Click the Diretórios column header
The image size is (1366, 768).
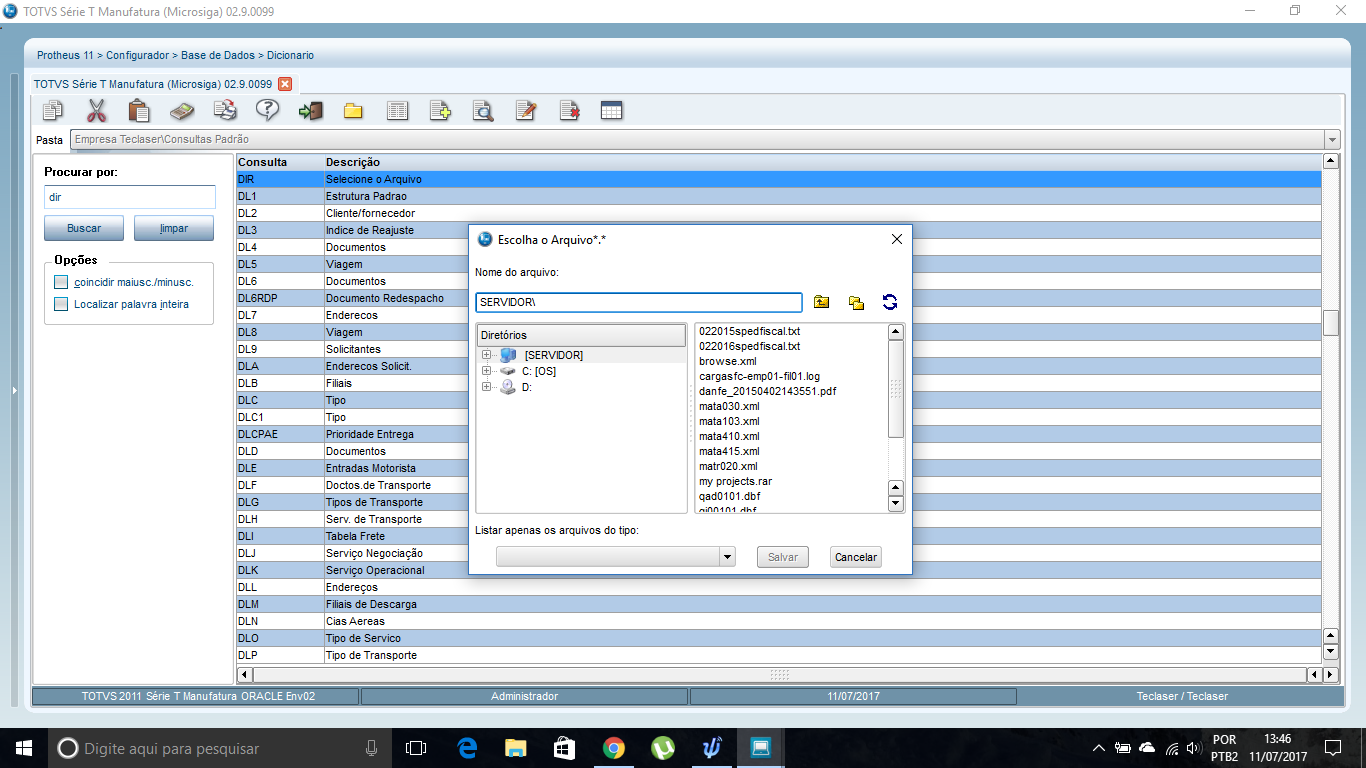pos(581,335)
